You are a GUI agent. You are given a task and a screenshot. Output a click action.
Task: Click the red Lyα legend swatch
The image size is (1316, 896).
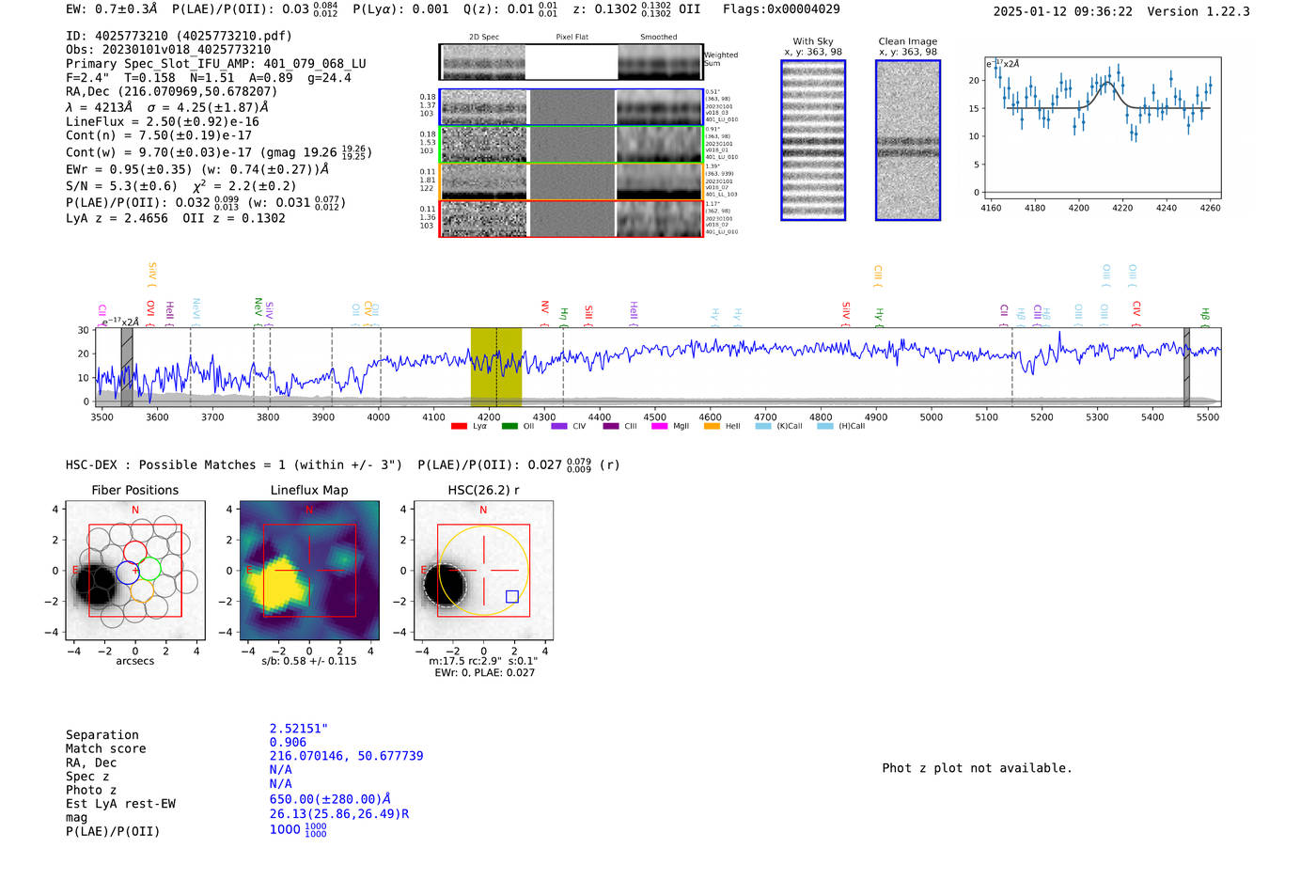pos(459,427)
